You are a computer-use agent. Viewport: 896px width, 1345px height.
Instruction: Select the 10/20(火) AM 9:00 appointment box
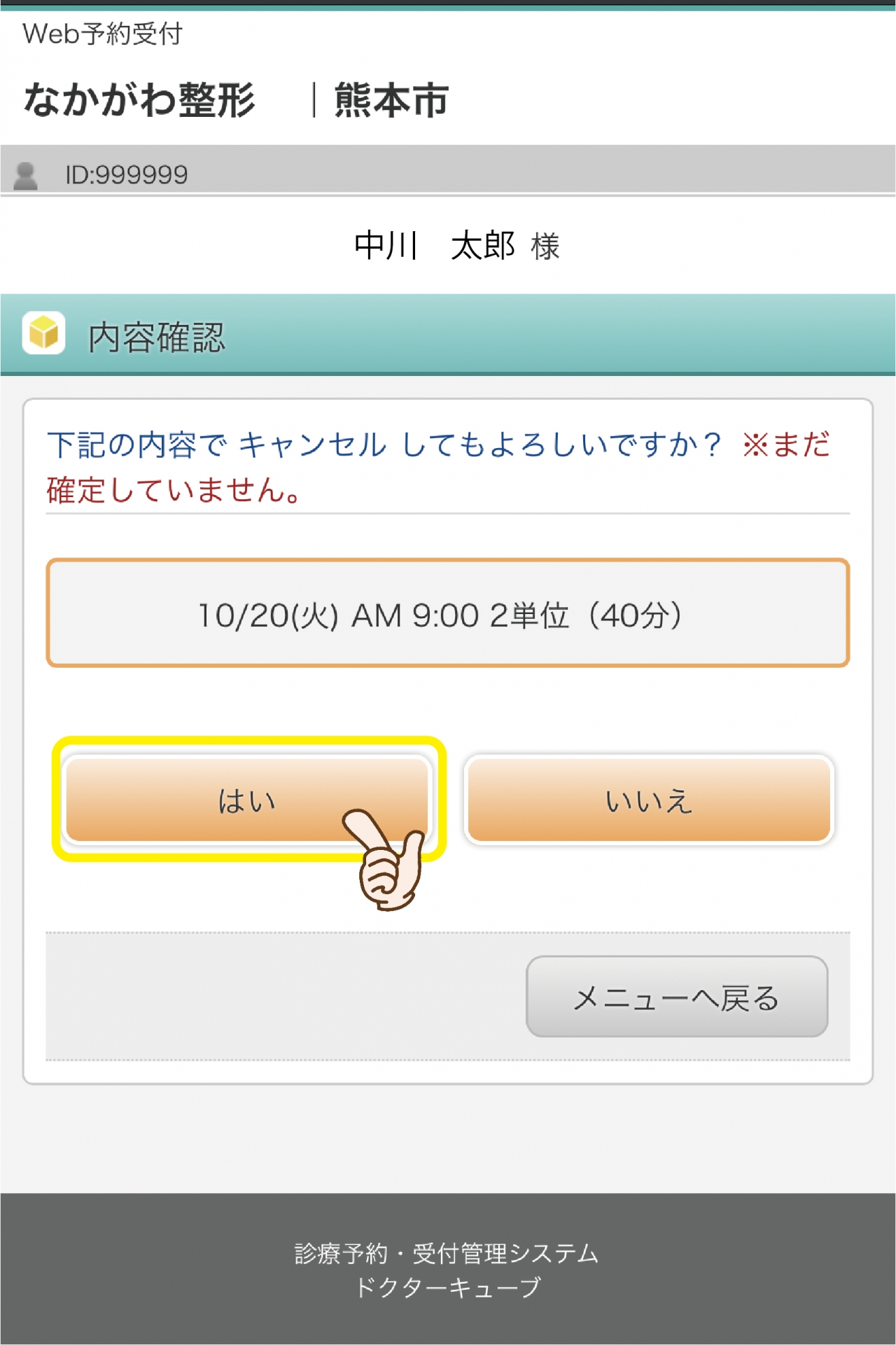(448, 613)
